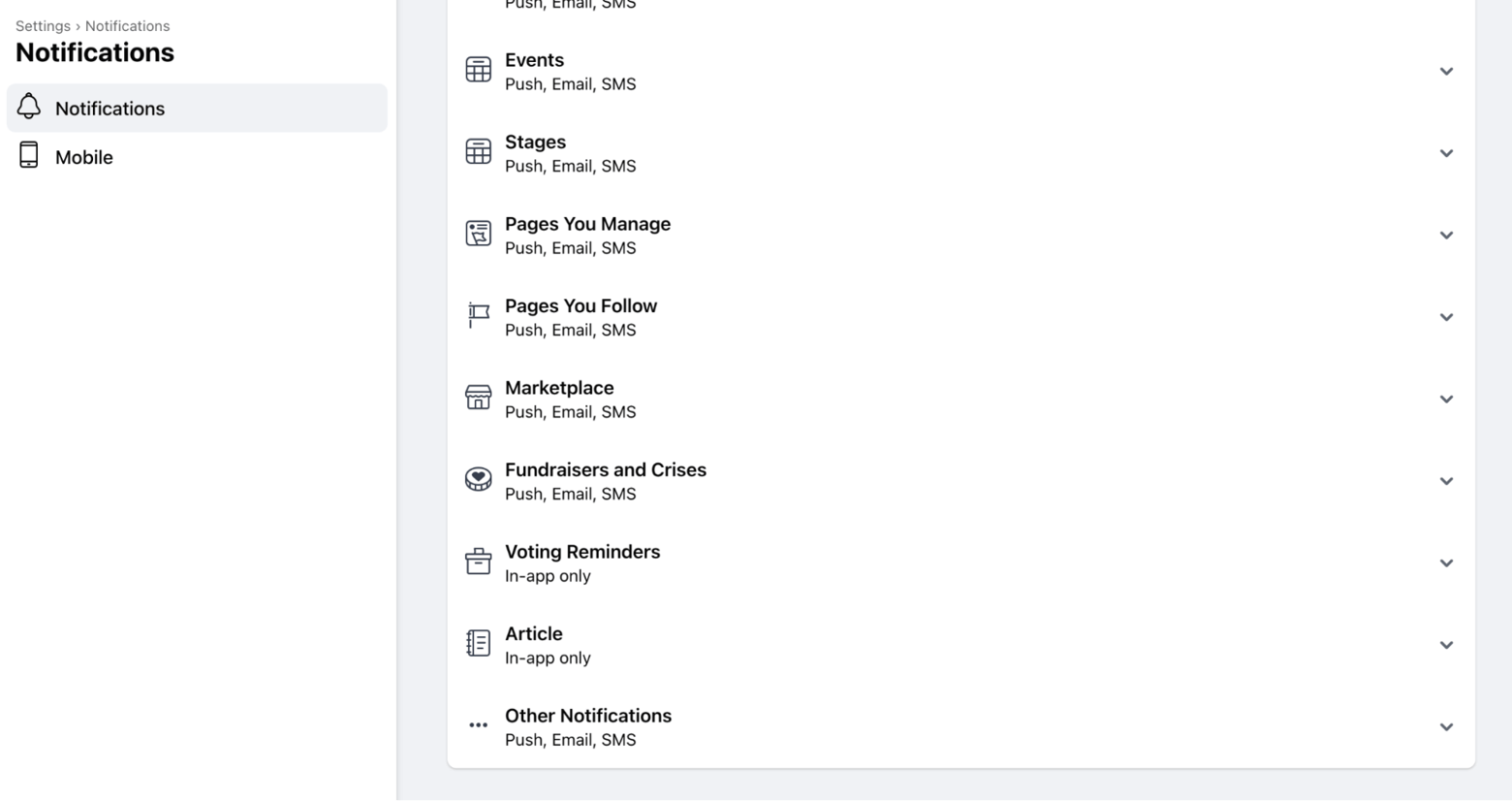The height and width of the screenshot is (801, 1512).
Task: Open the Settings breadcrumb link
Action: pyautogui.click(x=43, y=25)
